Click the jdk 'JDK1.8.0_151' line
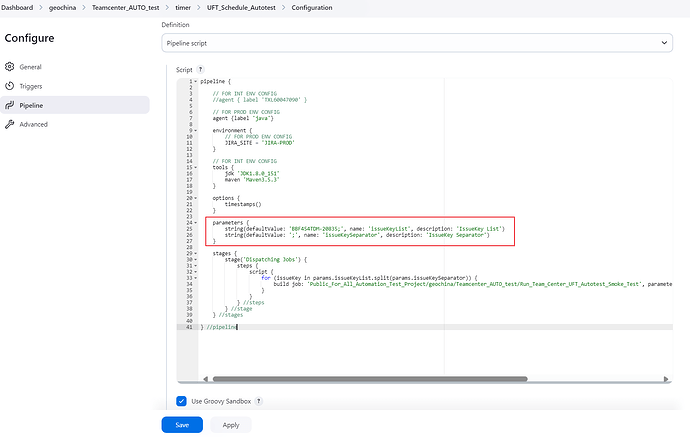Screen dimensions: 690x437 252,174
